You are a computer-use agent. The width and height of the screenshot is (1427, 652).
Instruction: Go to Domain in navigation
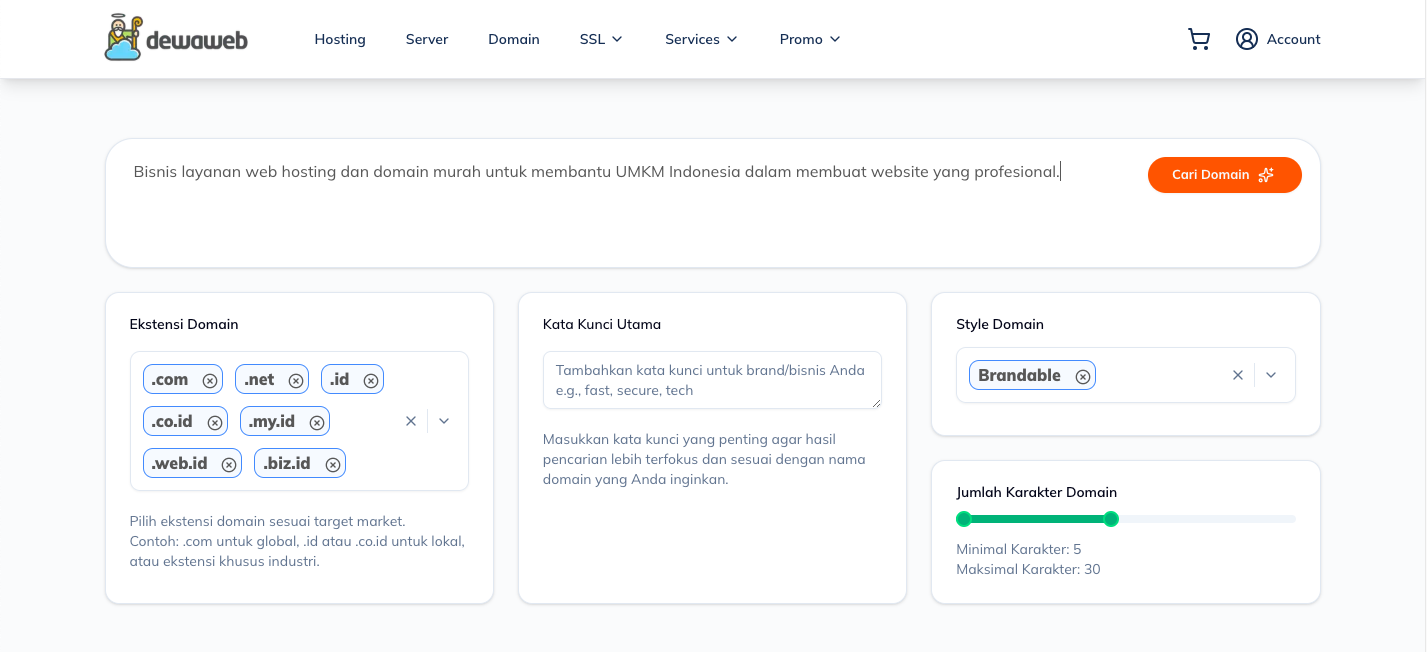(x=514, y=39)
